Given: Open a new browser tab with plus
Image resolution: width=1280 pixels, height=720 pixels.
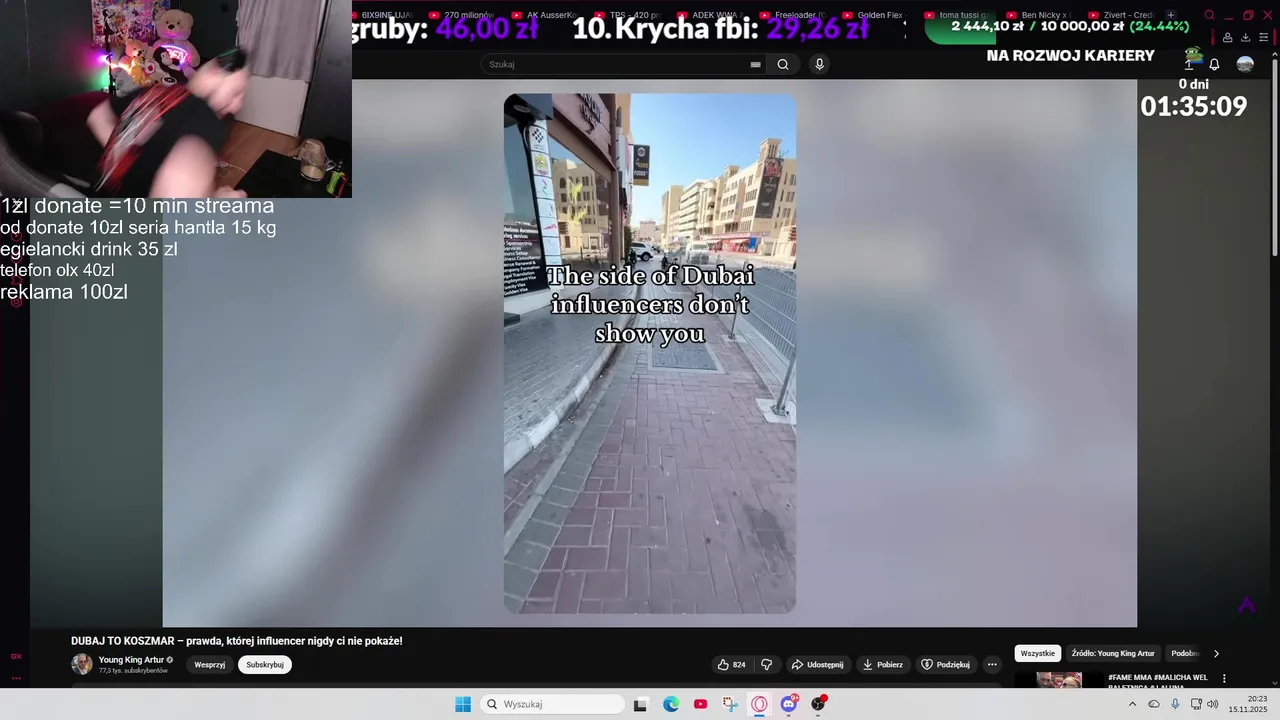Looking at the screenshot, I should coord(1171,15).
